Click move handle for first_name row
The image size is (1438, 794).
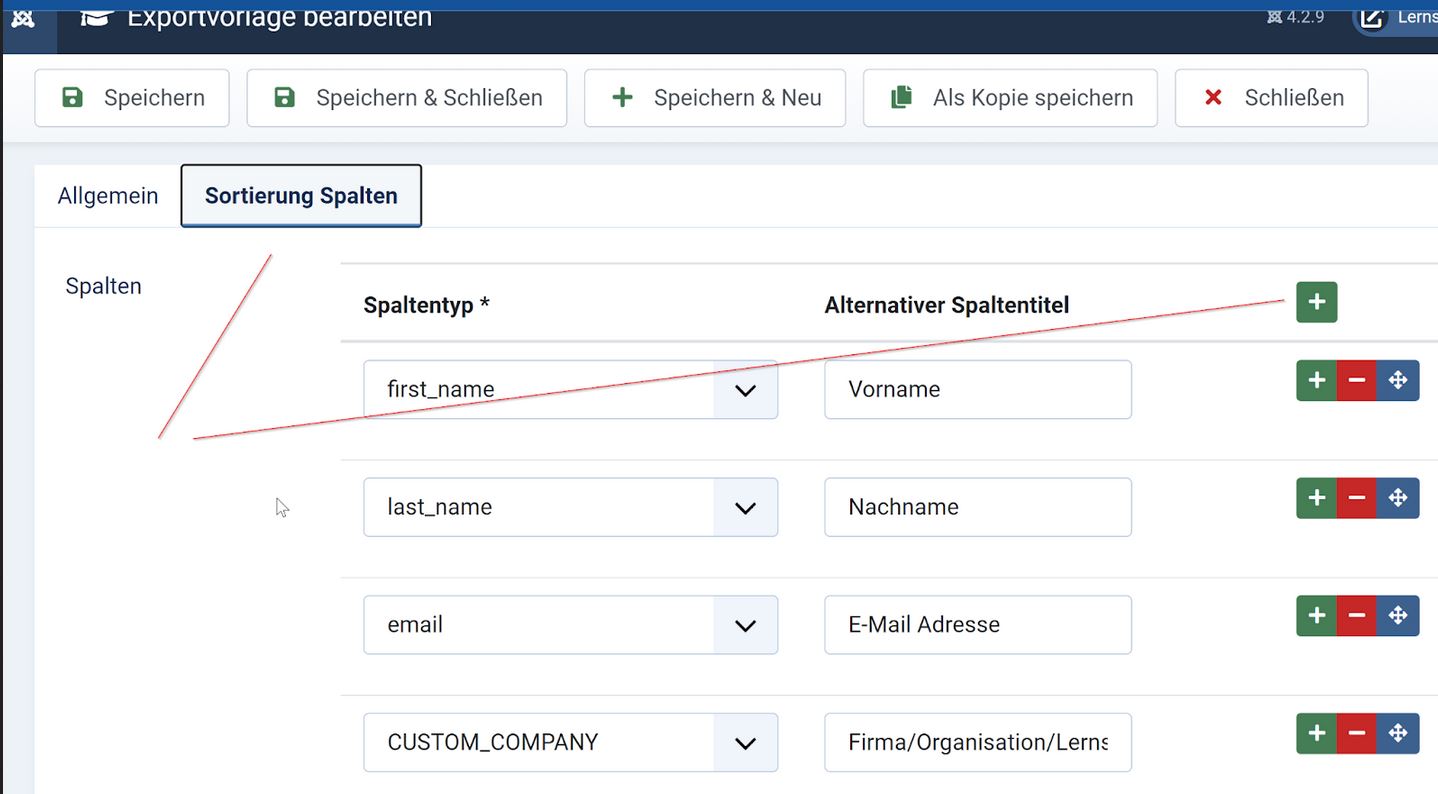(x=1398, y=380)
